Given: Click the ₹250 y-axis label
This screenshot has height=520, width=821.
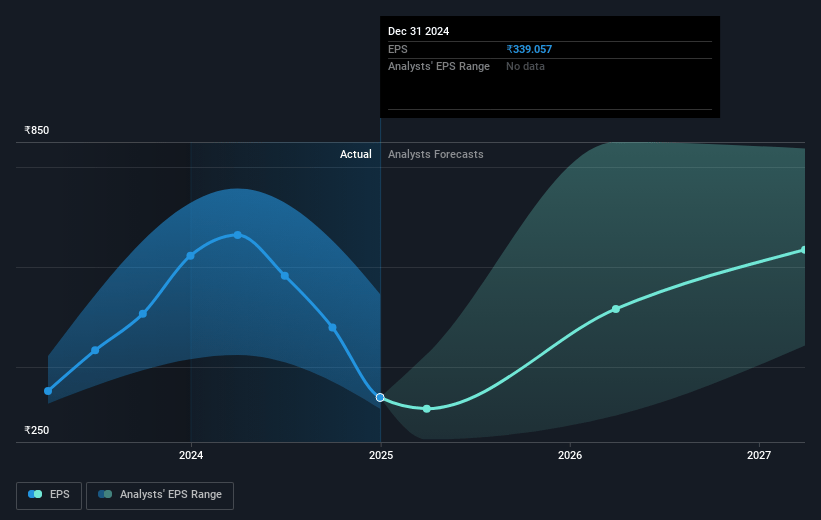Looking at the screenshot, I should 37,430.
